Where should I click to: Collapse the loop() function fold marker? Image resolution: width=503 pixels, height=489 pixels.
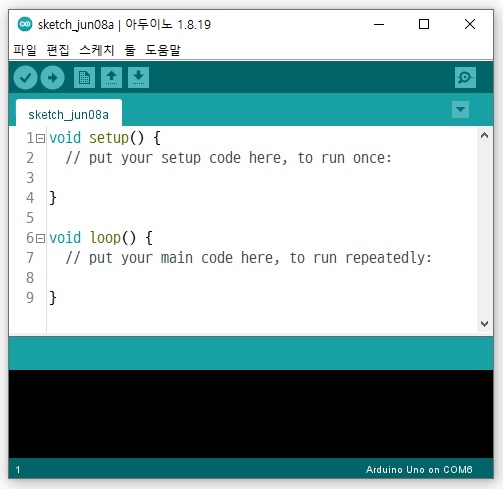click(40, 238)
